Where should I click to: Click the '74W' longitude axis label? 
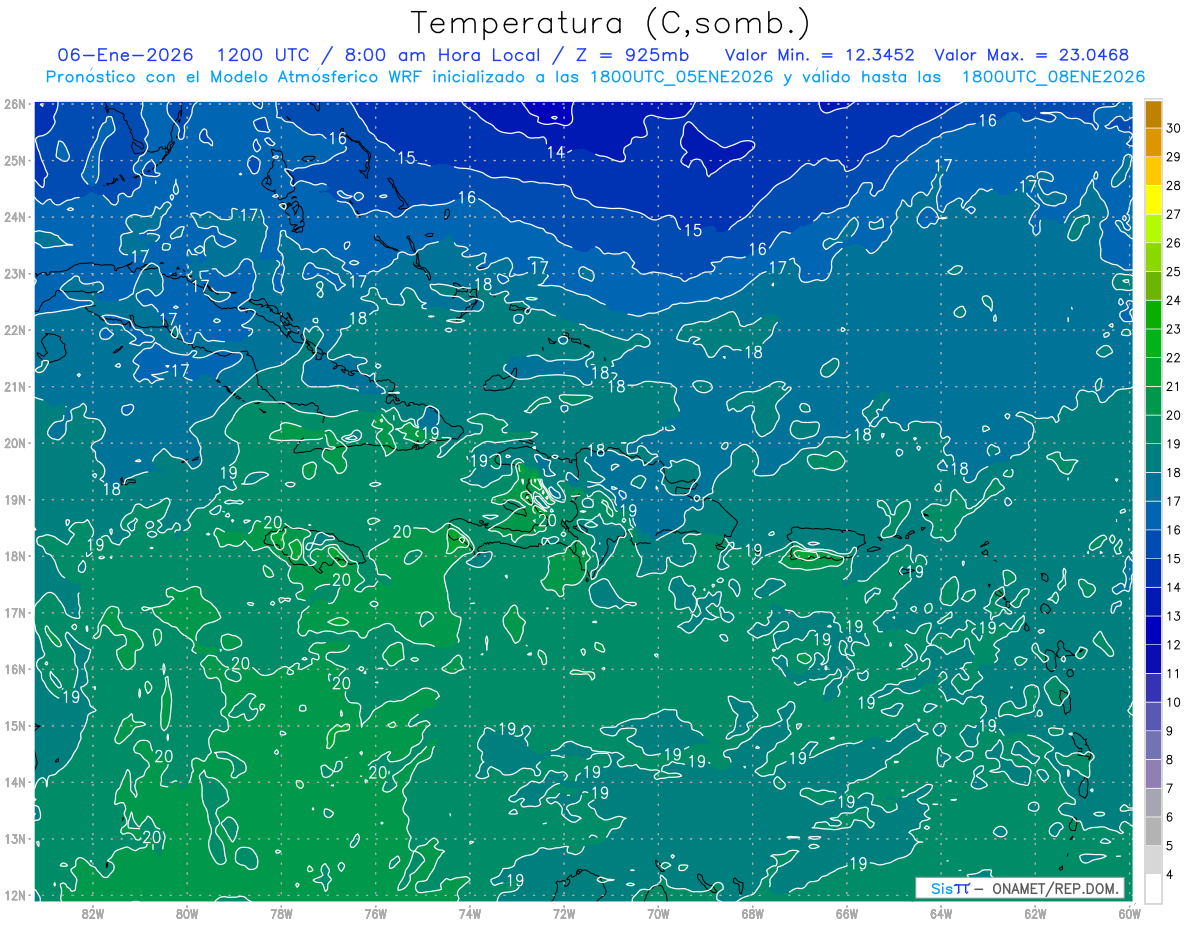coord(469,913)
